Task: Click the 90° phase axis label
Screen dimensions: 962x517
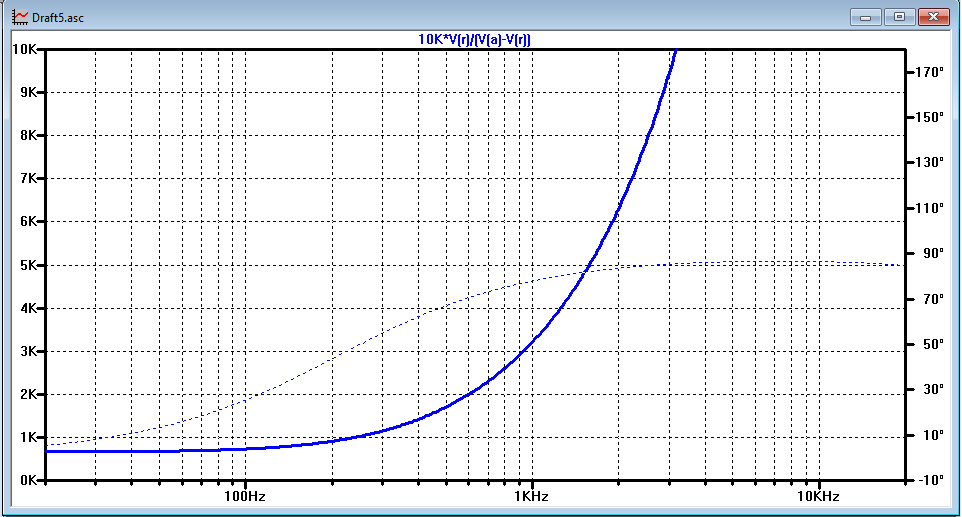Action: coord(933,253)
